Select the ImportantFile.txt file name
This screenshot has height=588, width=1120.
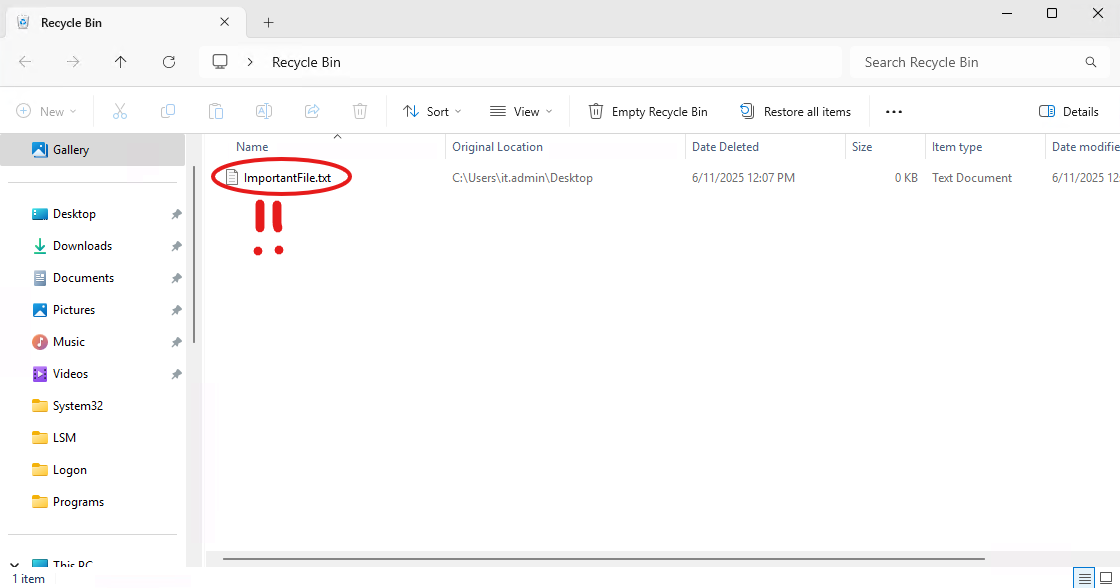coord(287,178)
